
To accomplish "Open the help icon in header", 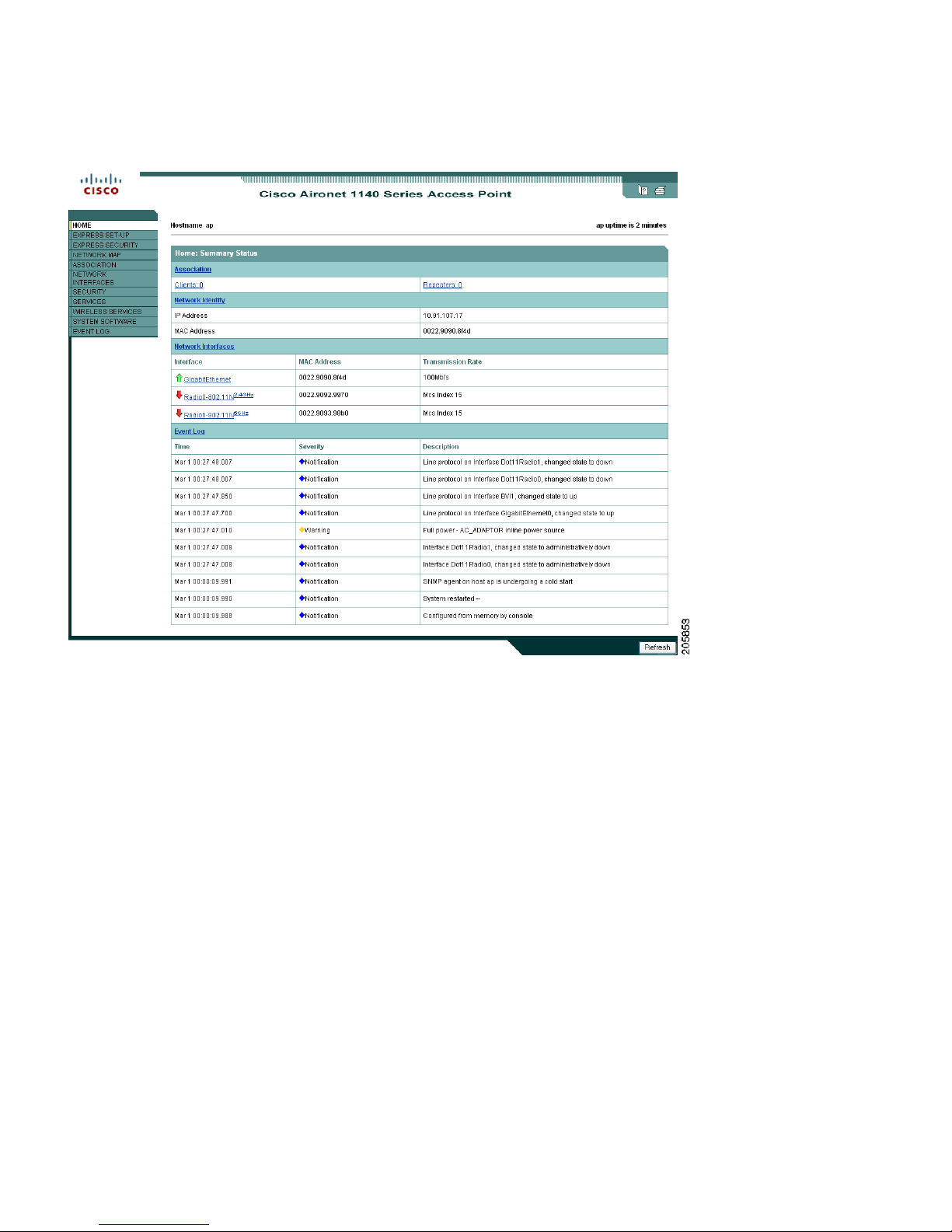I will coord(643,190).
